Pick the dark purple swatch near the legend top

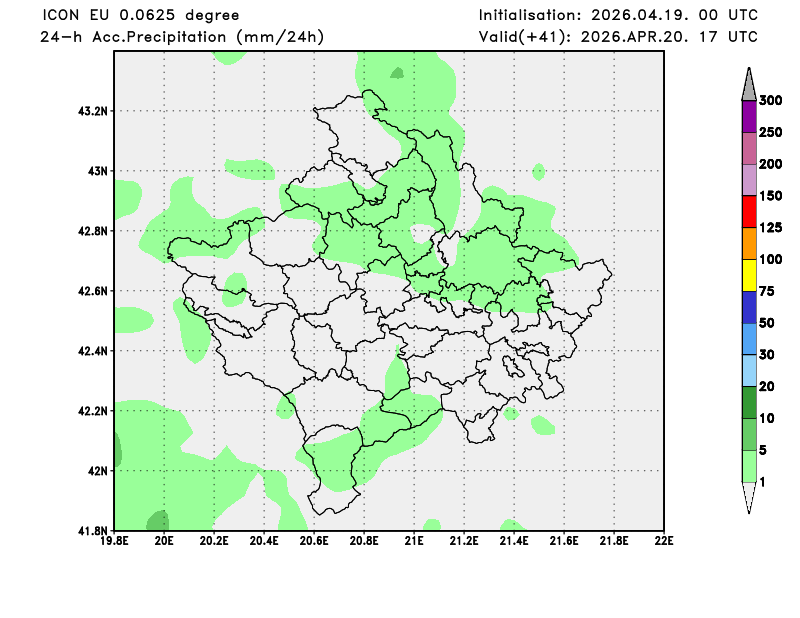(748, 117)
